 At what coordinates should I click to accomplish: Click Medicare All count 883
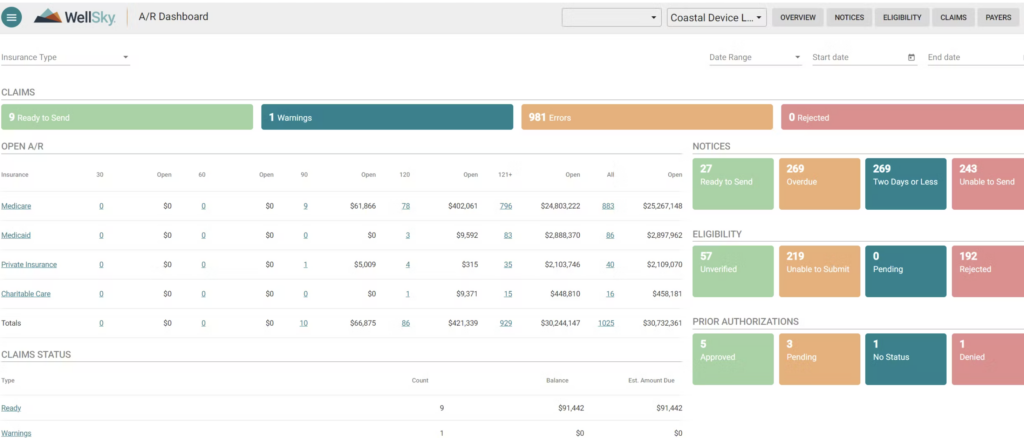pyautogui.click(x=608, y=206)
